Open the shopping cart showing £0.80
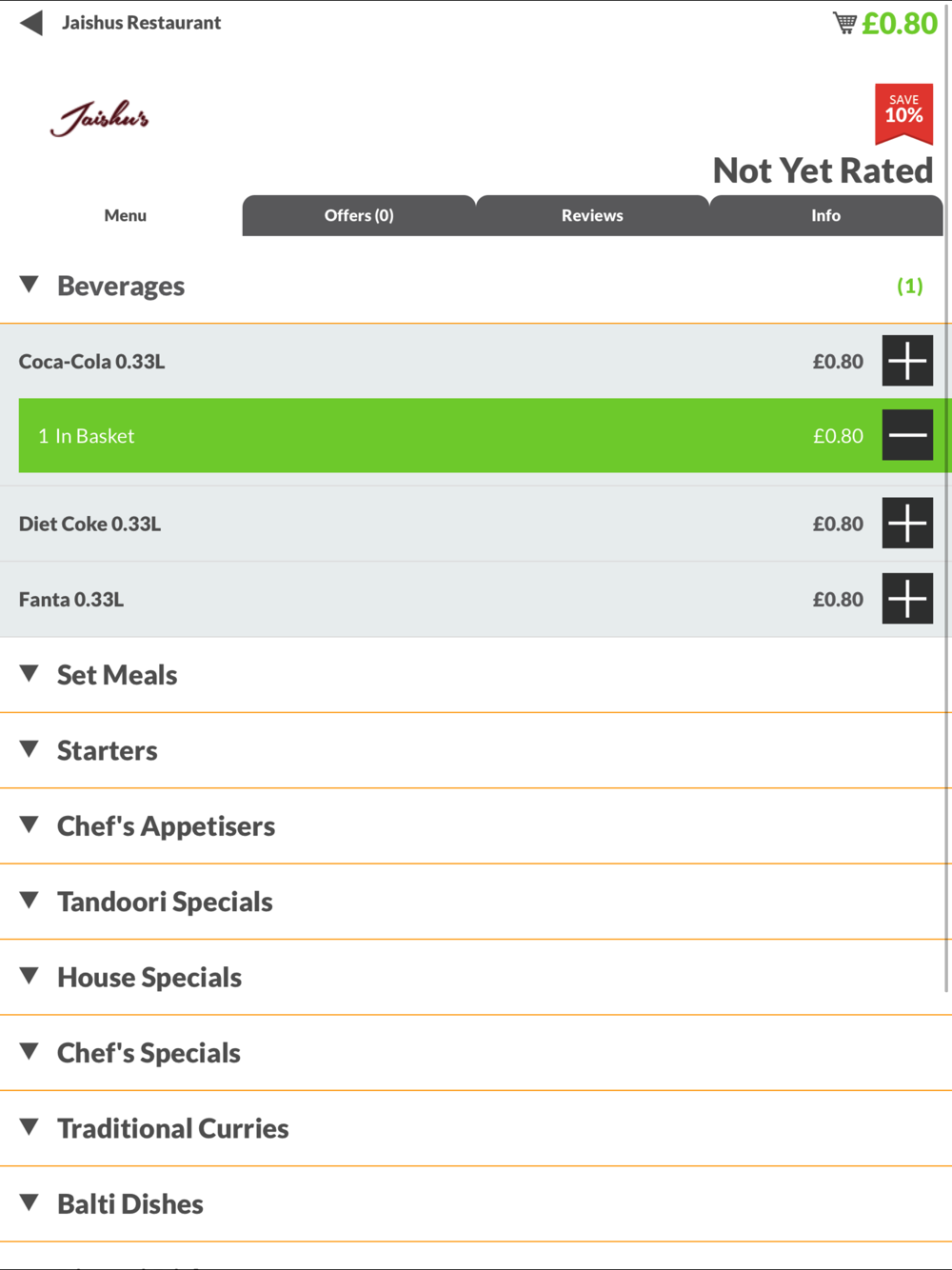The image size is (952, 1270). pos(885,23)
